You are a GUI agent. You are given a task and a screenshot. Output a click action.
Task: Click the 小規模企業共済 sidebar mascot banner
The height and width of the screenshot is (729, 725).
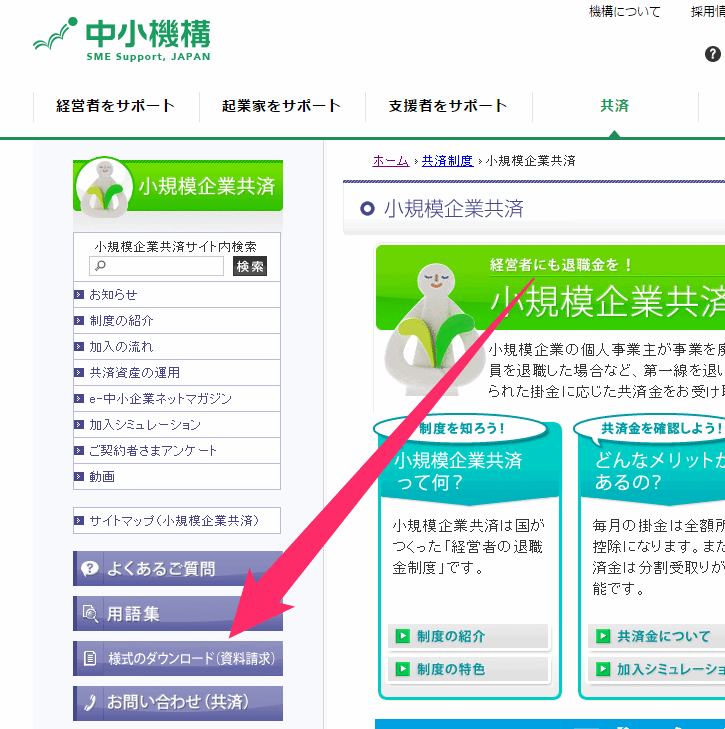tap(177, 187)
